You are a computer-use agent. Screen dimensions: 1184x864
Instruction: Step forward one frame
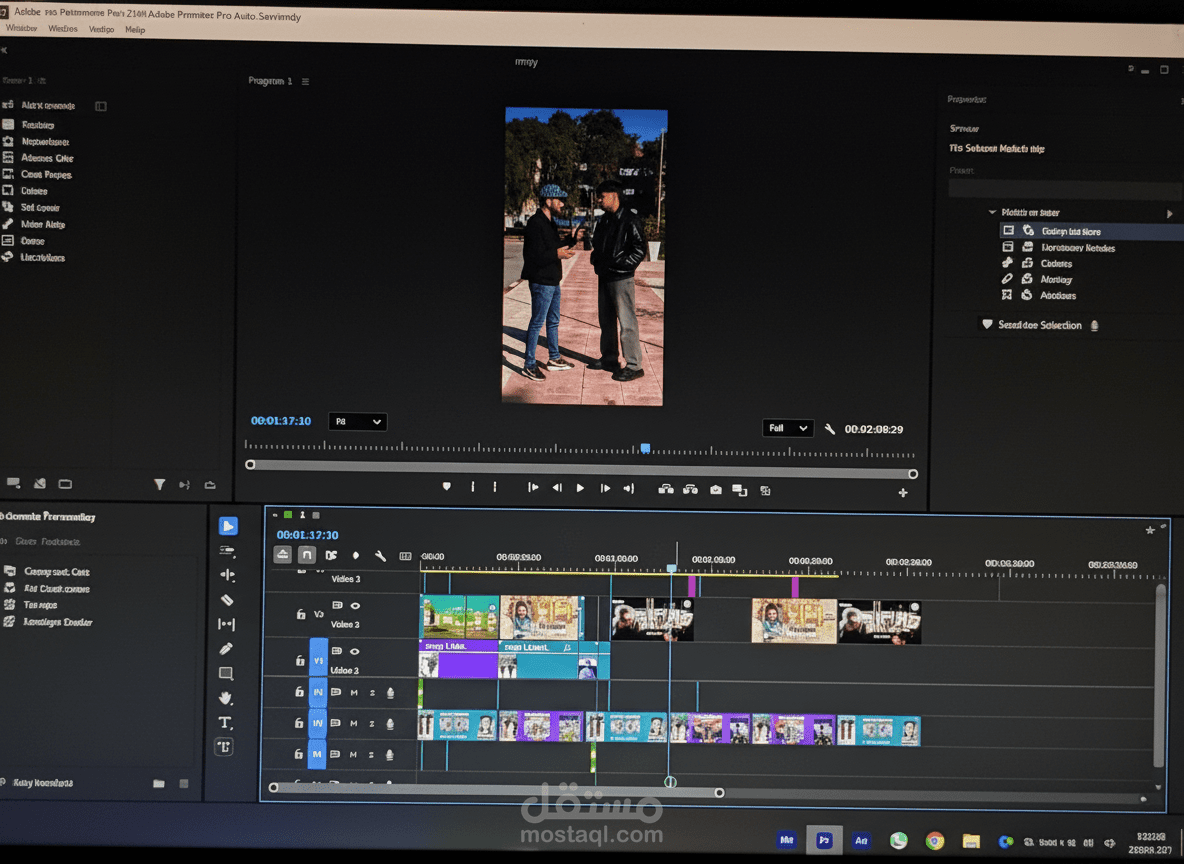pyautogui.click(x=605, y=488)
